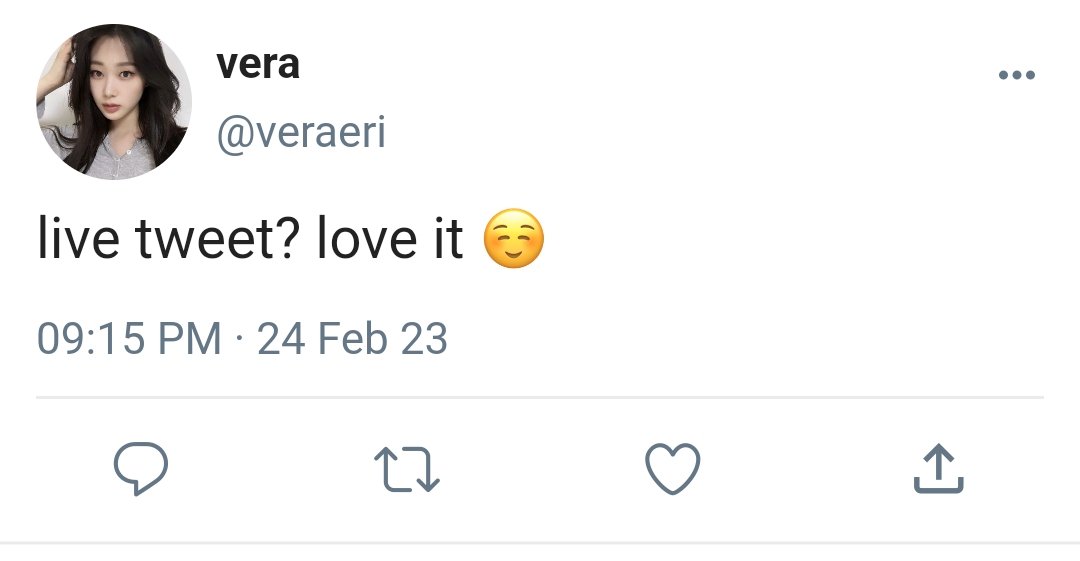Open the @veraeri handle link
Screen dimensions: 1080x561
(301, 132)
